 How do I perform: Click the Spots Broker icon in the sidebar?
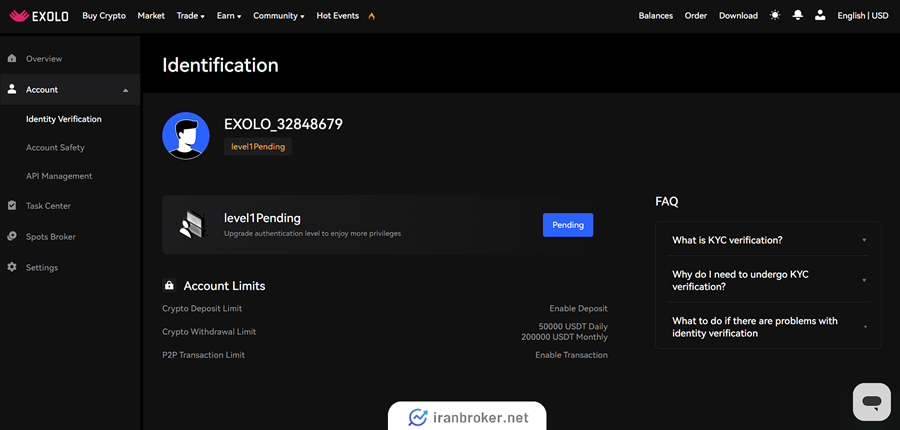(11, 237)
